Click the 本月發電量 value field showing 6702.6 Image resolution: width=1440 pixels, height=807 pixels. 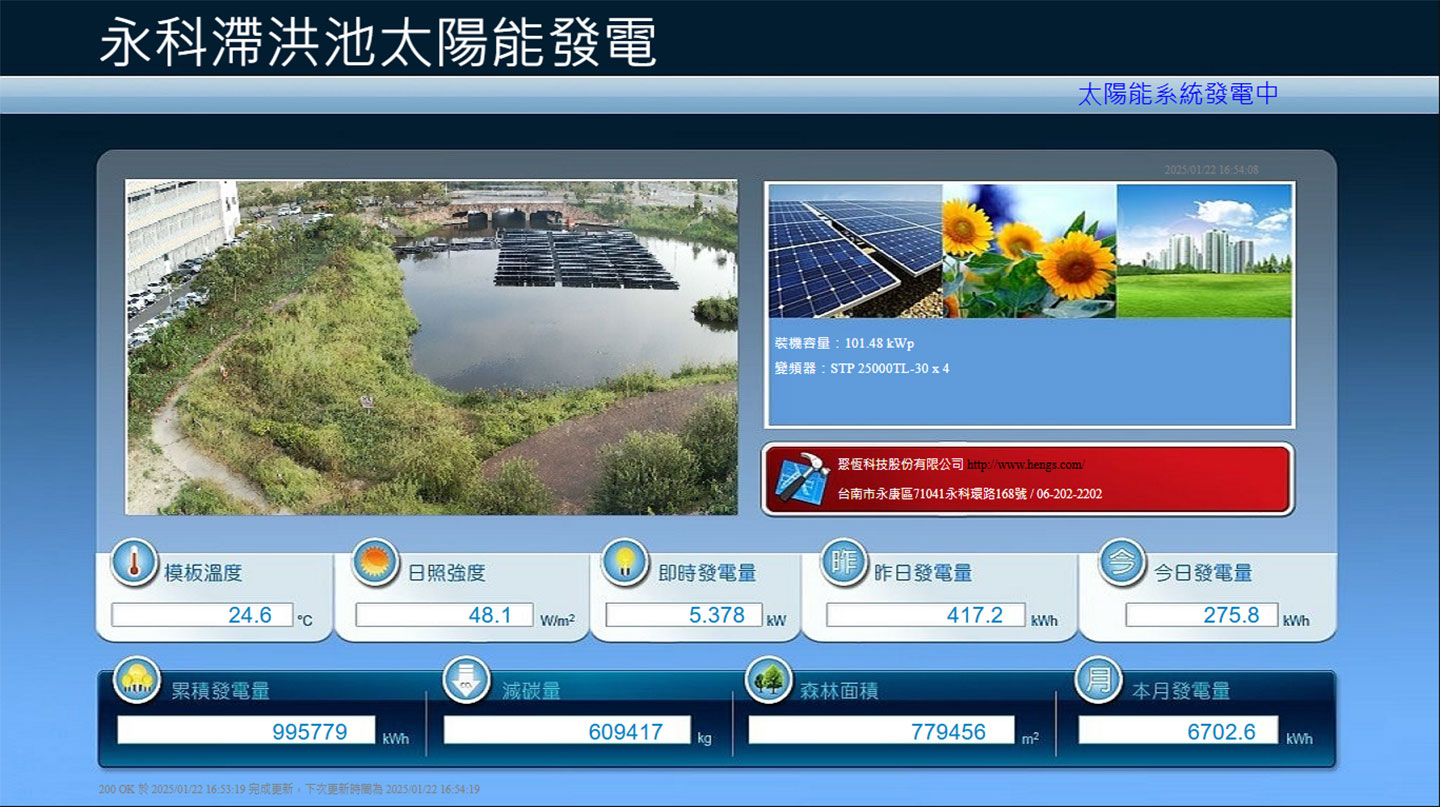click(1178, 731)
